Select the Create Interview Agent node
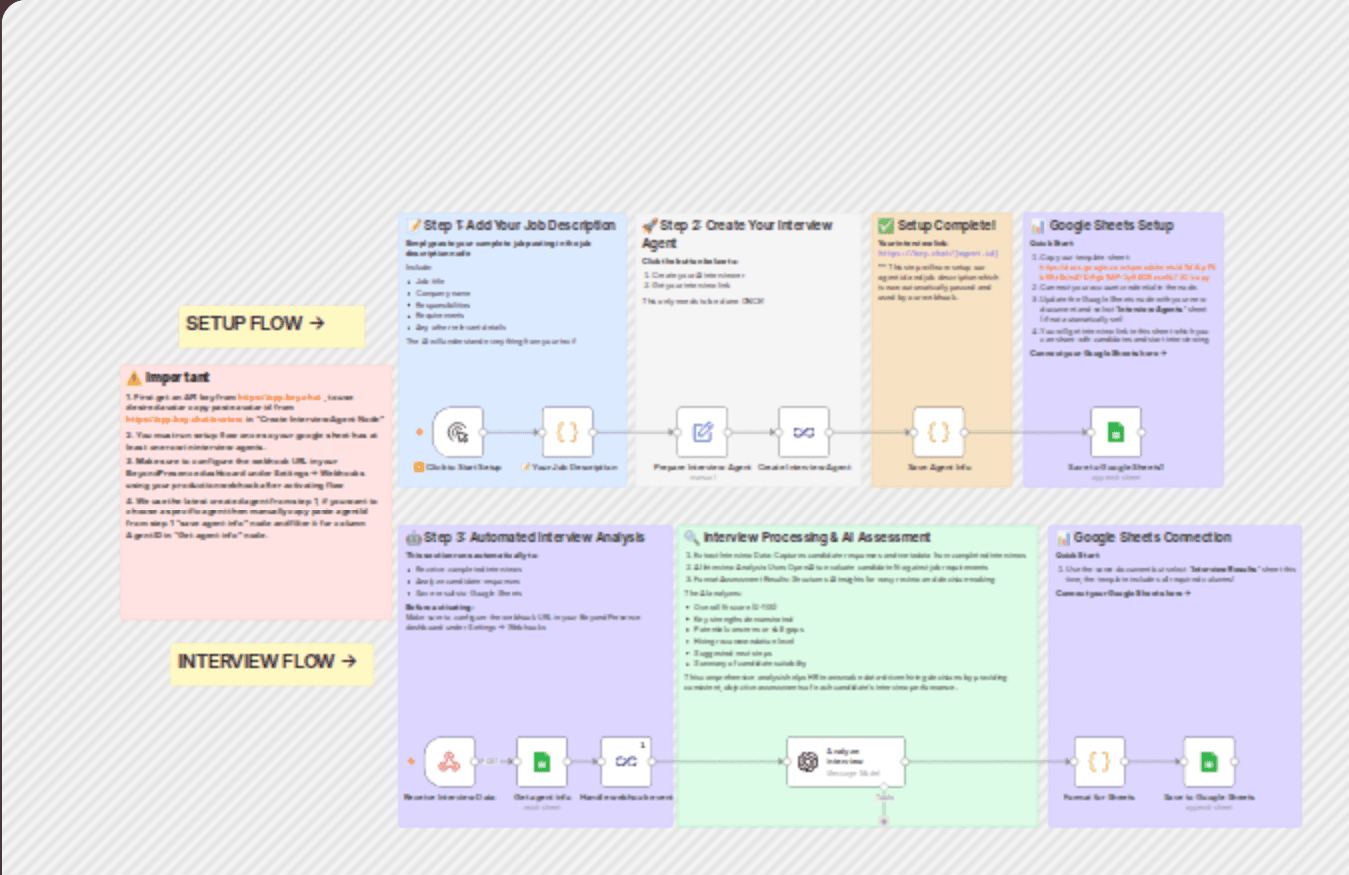Viewport: 1349px width, 875px height. (804, 432)
